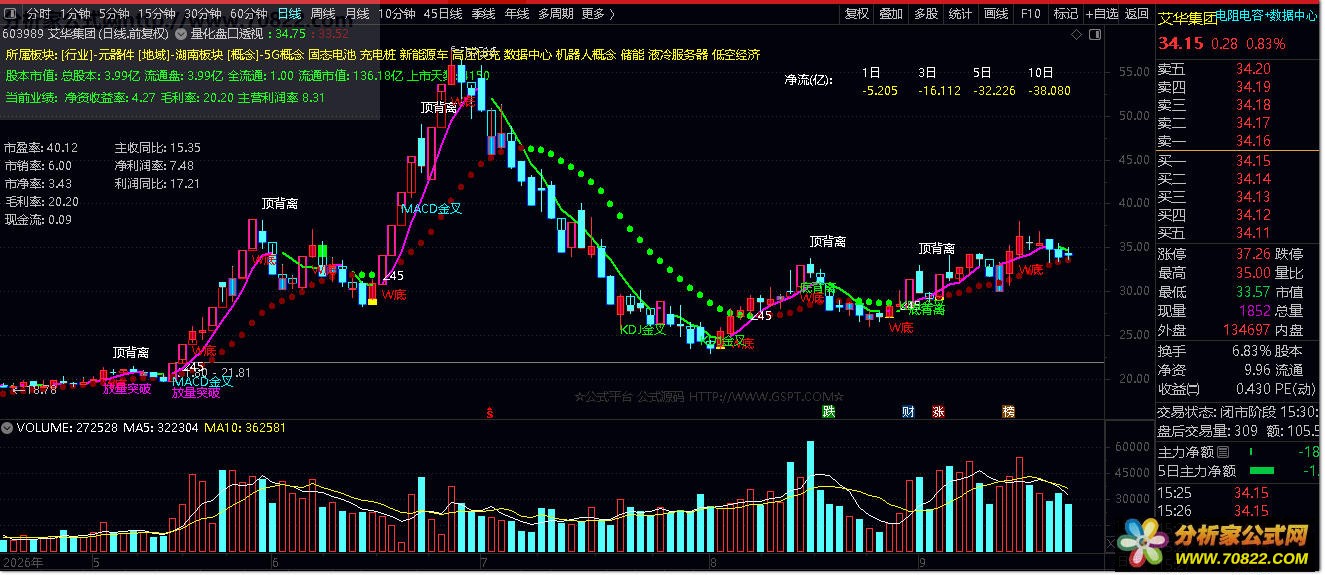
Task: Toggle the side panel icon beside the diamond
Action: click(x=1094, y=35)
